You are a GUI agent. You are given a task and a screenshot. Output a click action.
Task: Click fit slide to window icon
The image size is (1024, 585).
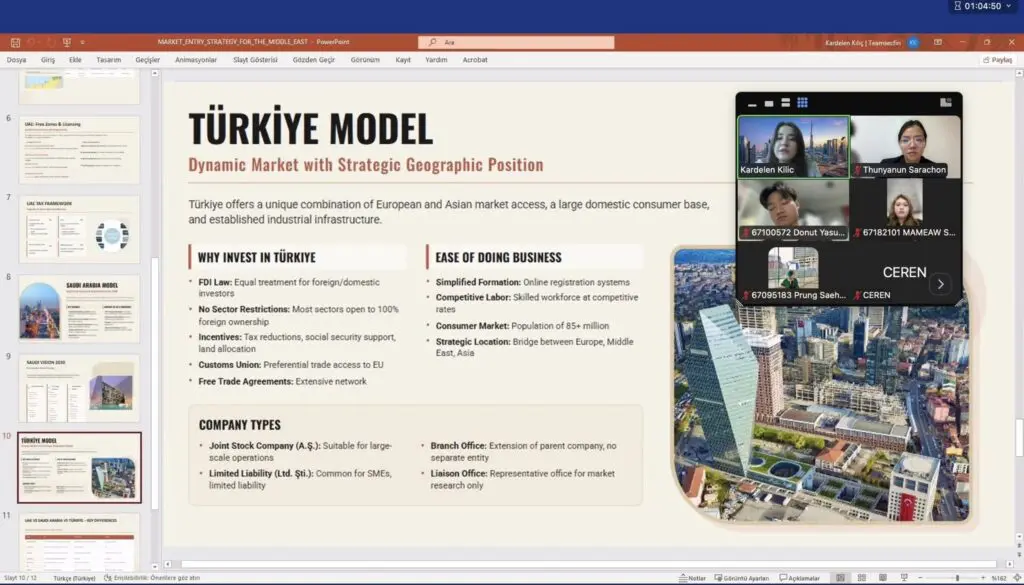point(1013,578)
